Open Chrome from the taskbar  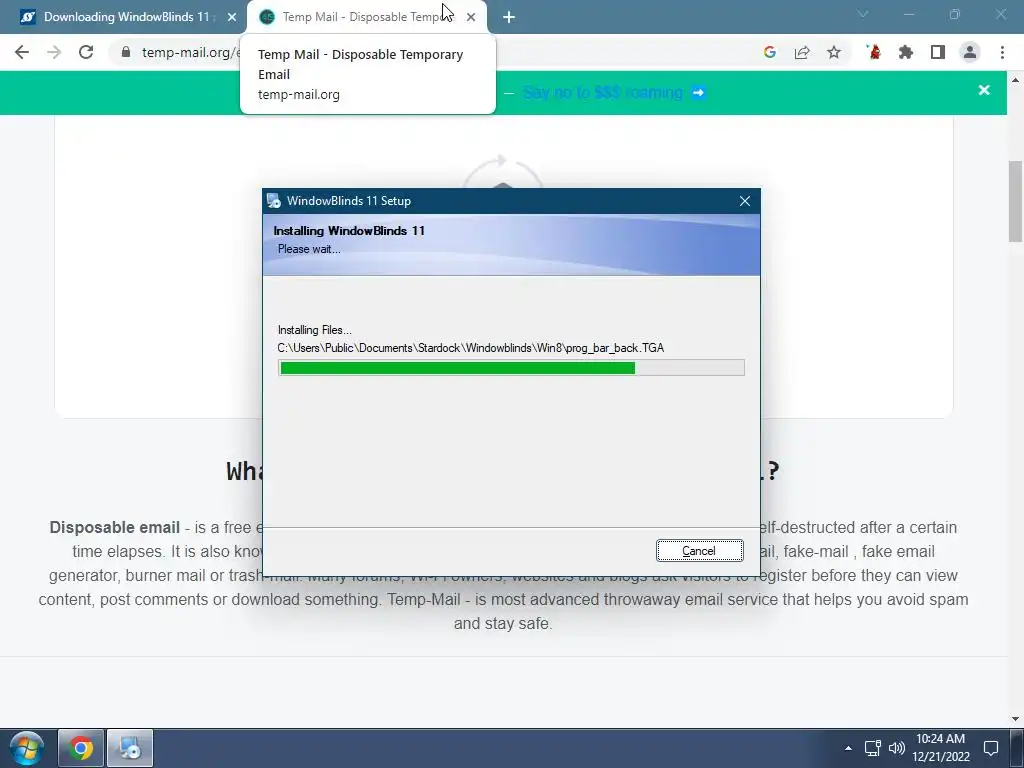coord(81,748)
